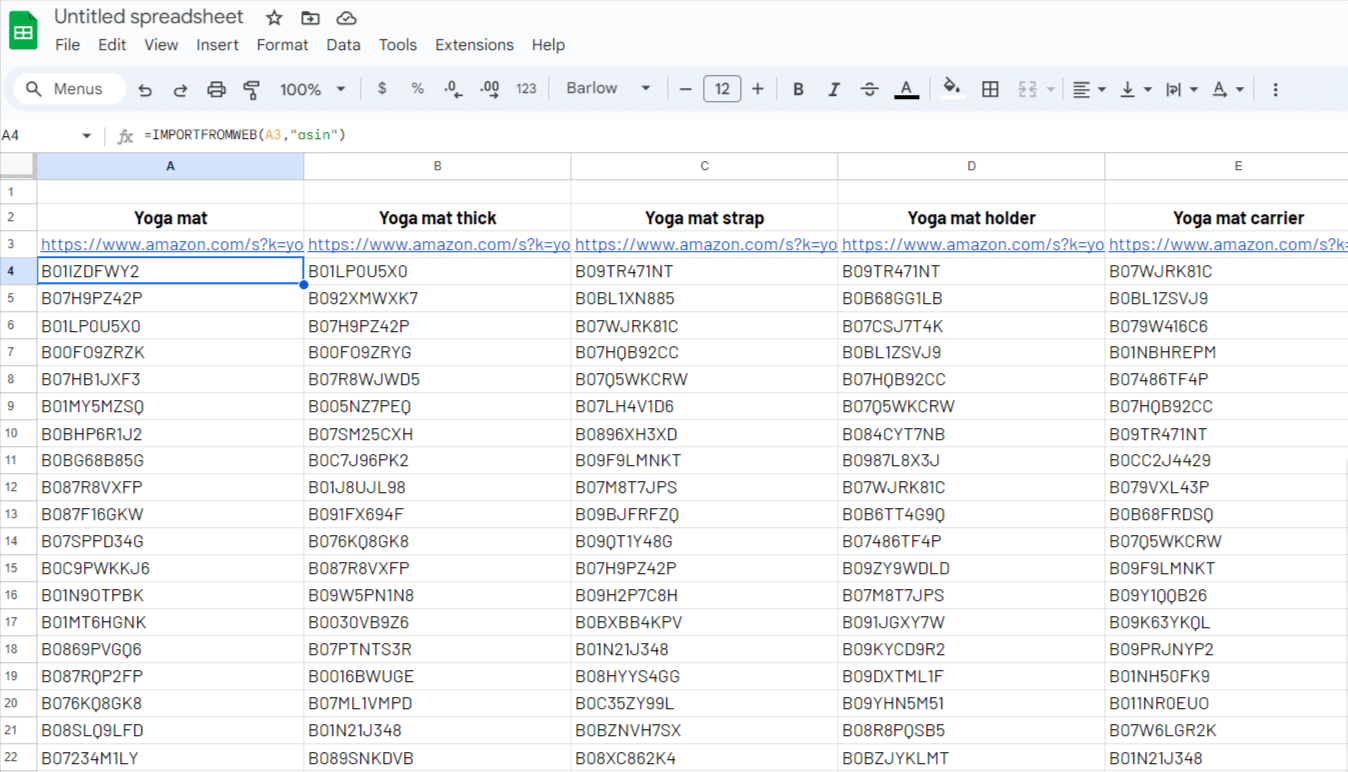Open the zoom 100% dropdown
The width and height of the screenshot is (1348, 772).
point(312,89)
